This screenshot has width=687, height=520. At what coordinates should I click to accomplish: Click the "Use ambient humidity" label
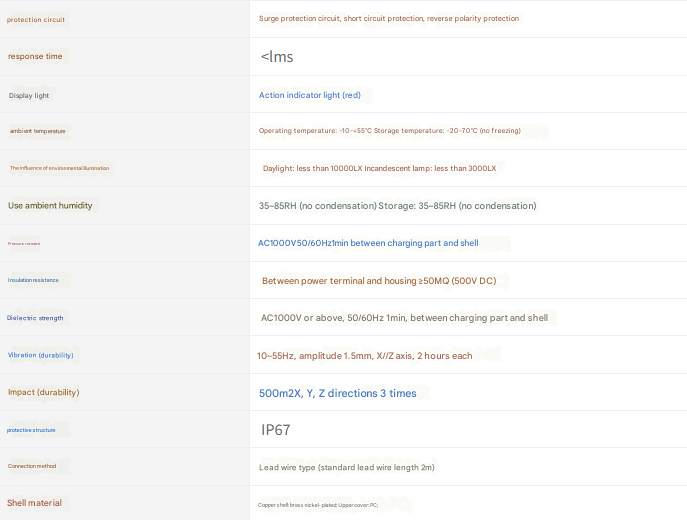[x=50, y=206]
